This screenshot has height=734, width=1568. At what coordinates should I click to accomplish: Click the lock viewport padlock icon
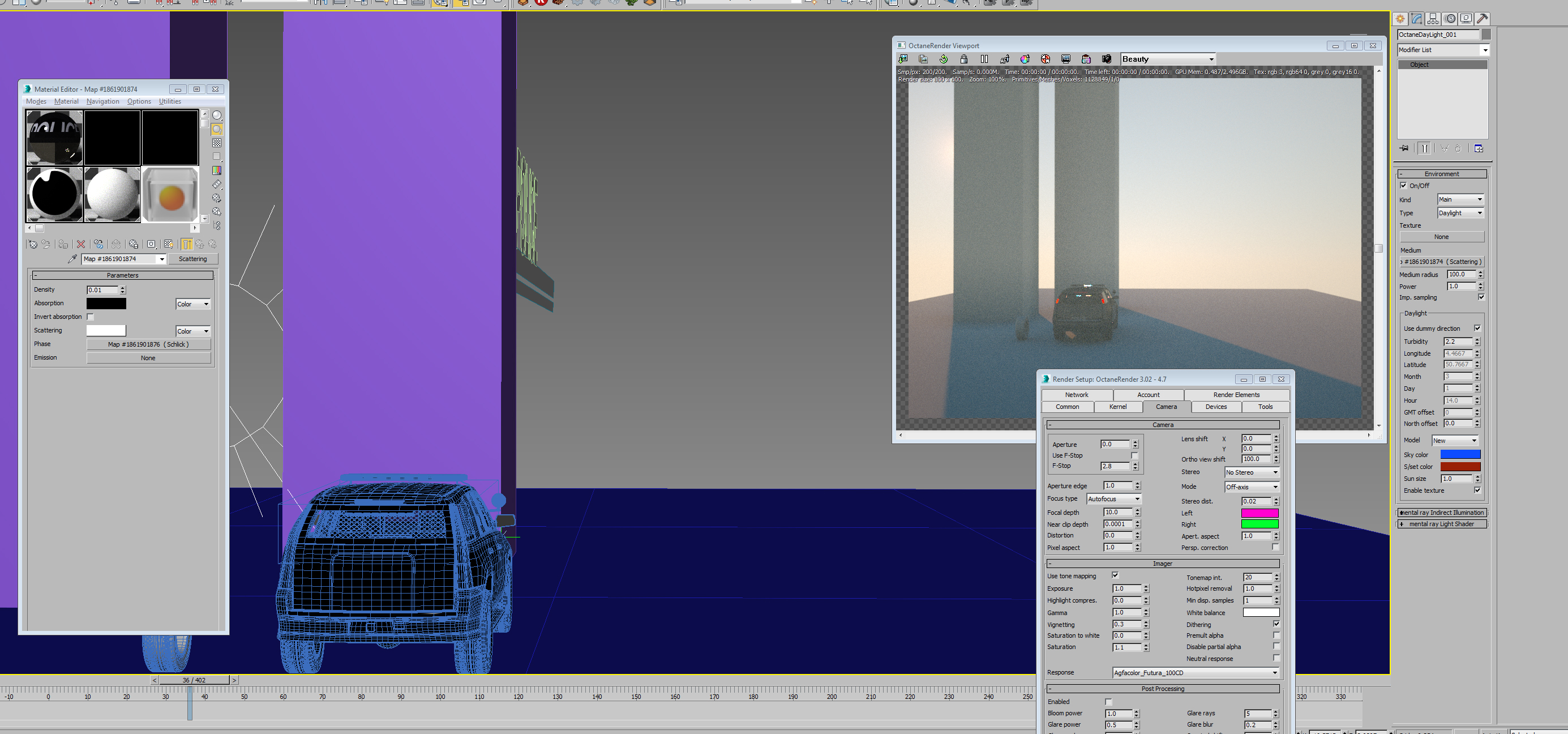(963, 59)
